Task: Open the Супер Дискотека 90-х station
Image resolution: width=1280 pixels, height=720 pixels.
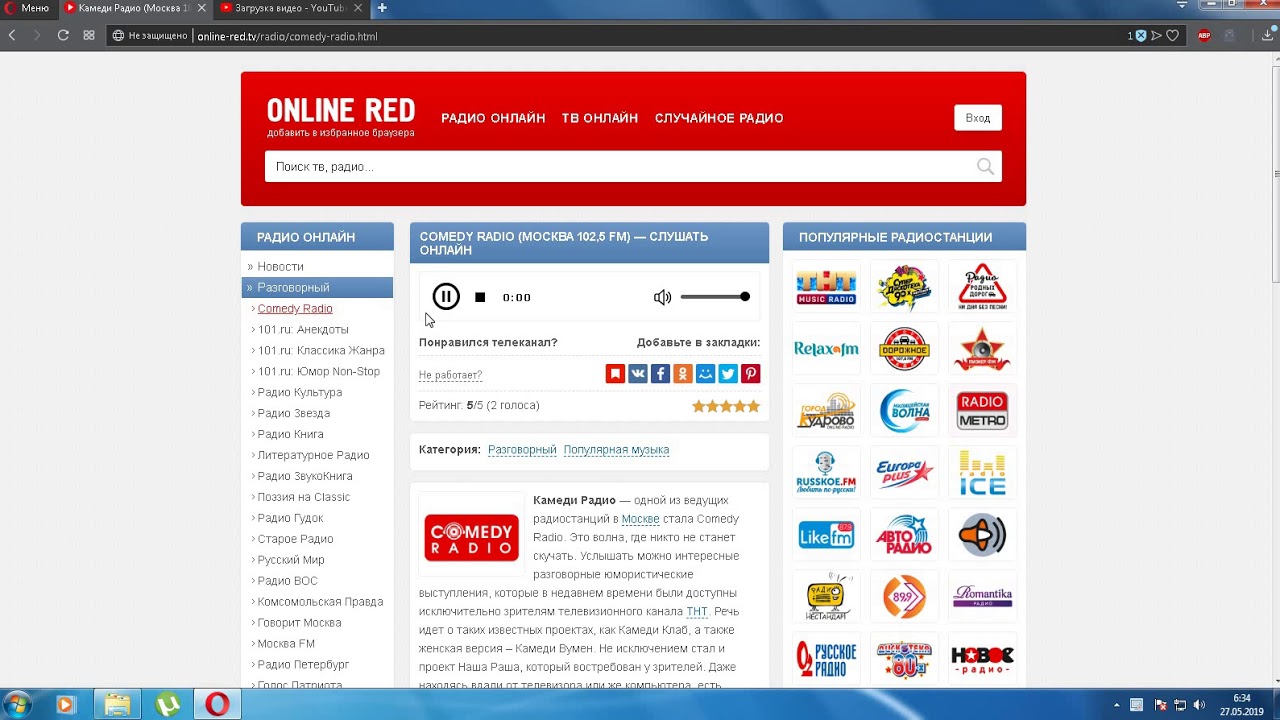Action: (904, 288)
